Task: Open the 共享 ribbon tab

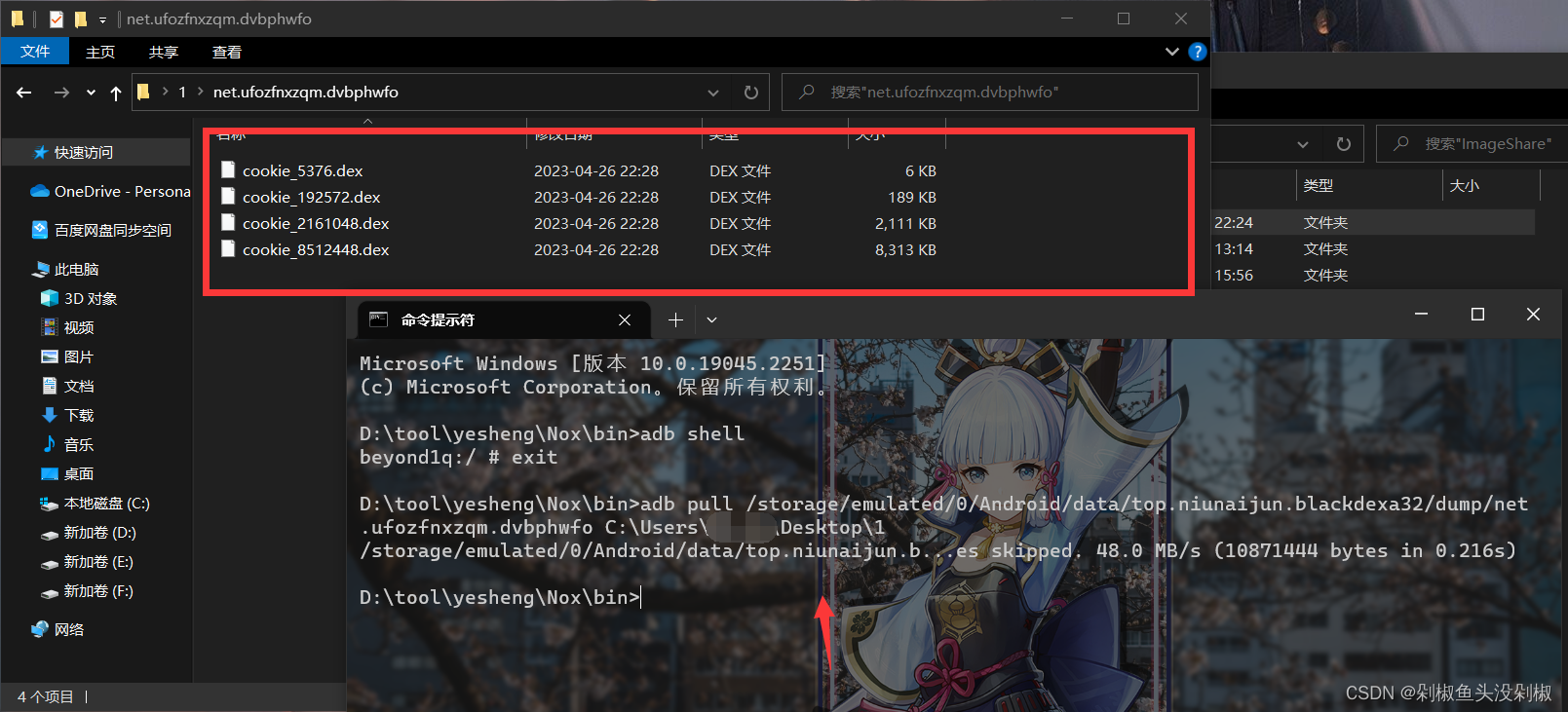Action: (x=164, y=52)
